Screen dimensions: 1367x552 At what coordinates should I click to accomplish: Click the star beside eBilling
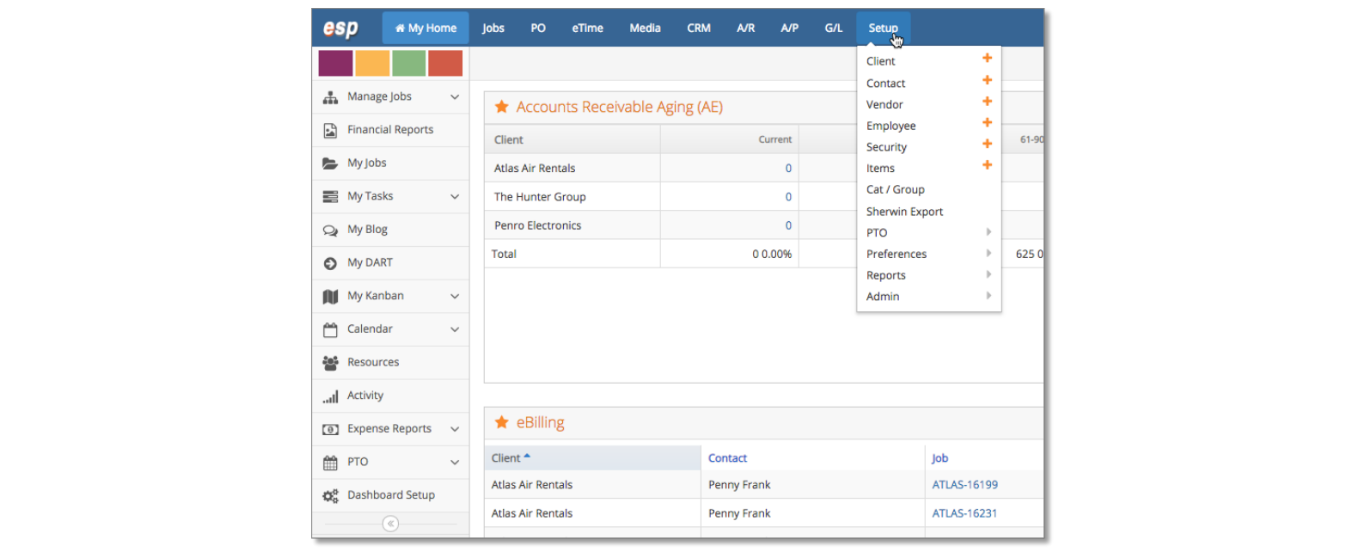502,422
